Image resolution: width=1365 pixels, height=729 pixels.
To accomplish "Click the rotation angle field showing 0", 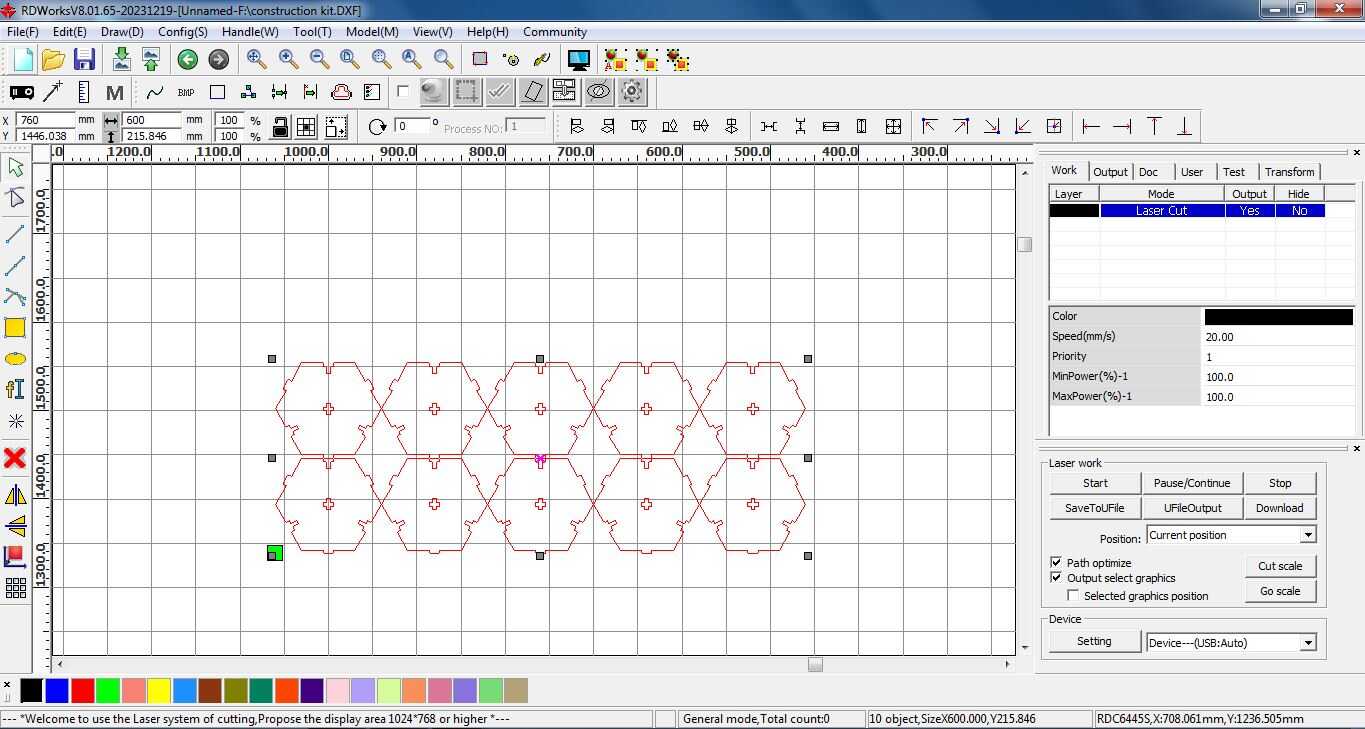I will pyautogui.click(x=413, y=126).
